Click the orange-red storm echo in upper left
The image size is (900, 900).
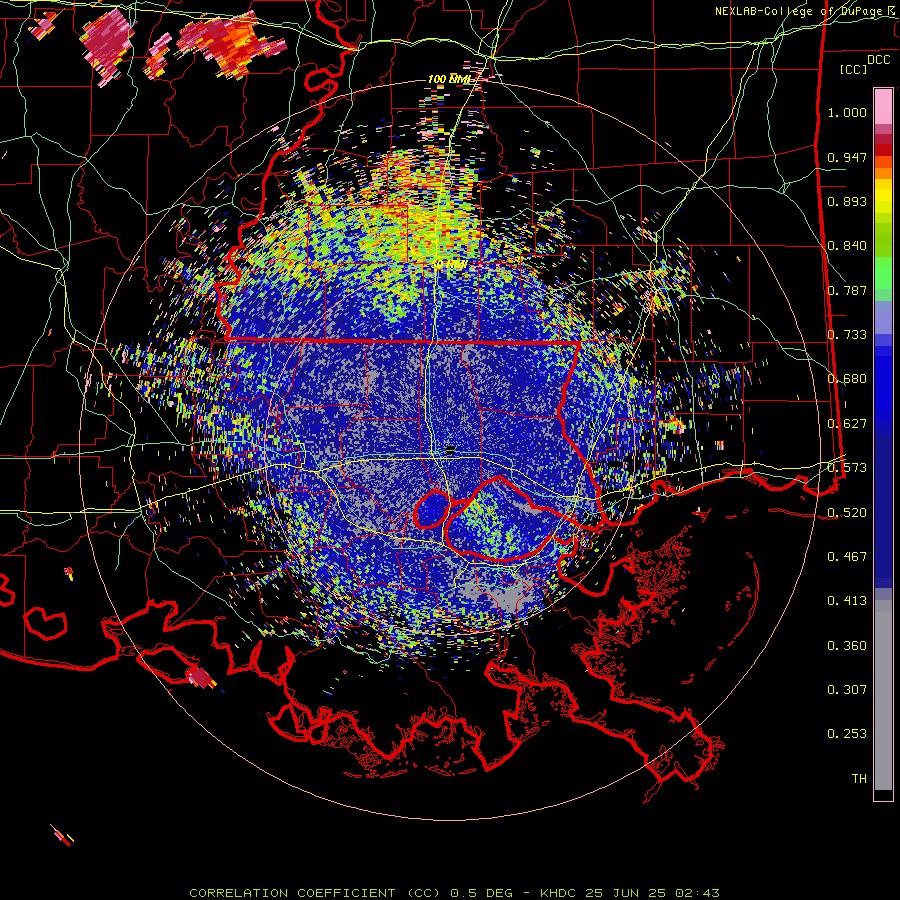232,43
